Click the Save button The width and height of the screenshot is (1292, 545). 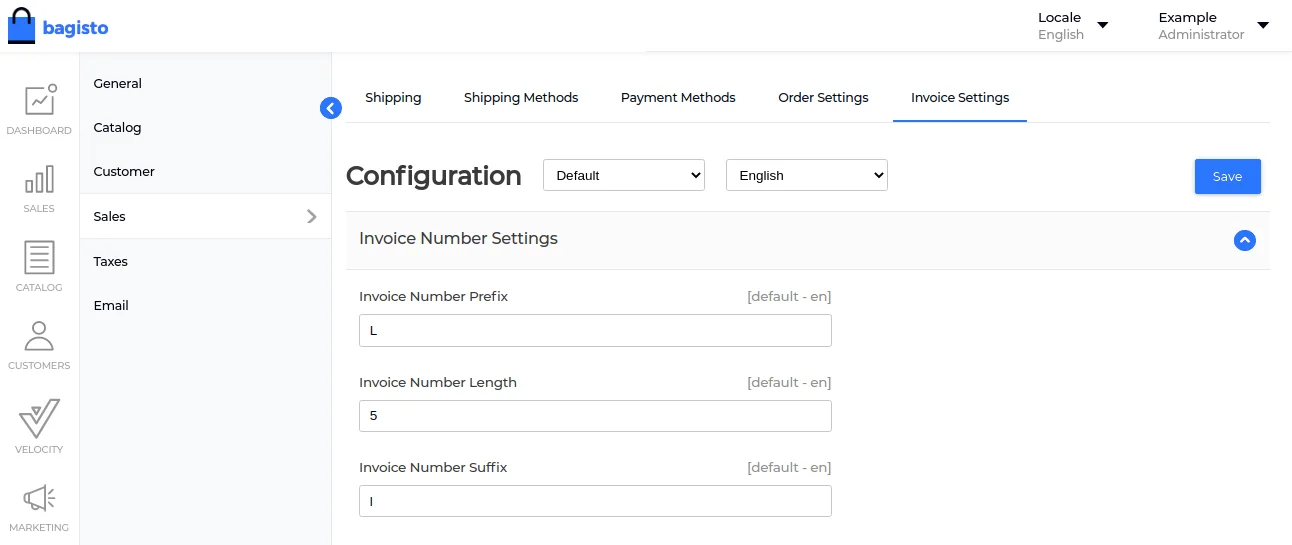tap(1227, 176)
